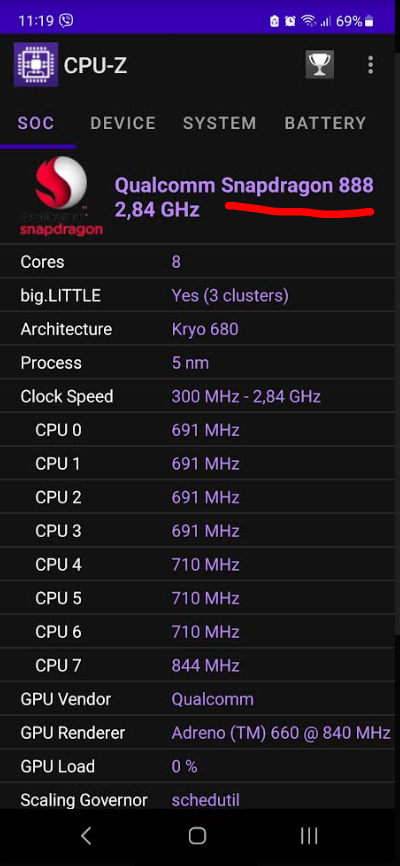Tap the Qualcomm Snapdragon logo image
This screenshot has width=400, height=866.
(61, 196)
